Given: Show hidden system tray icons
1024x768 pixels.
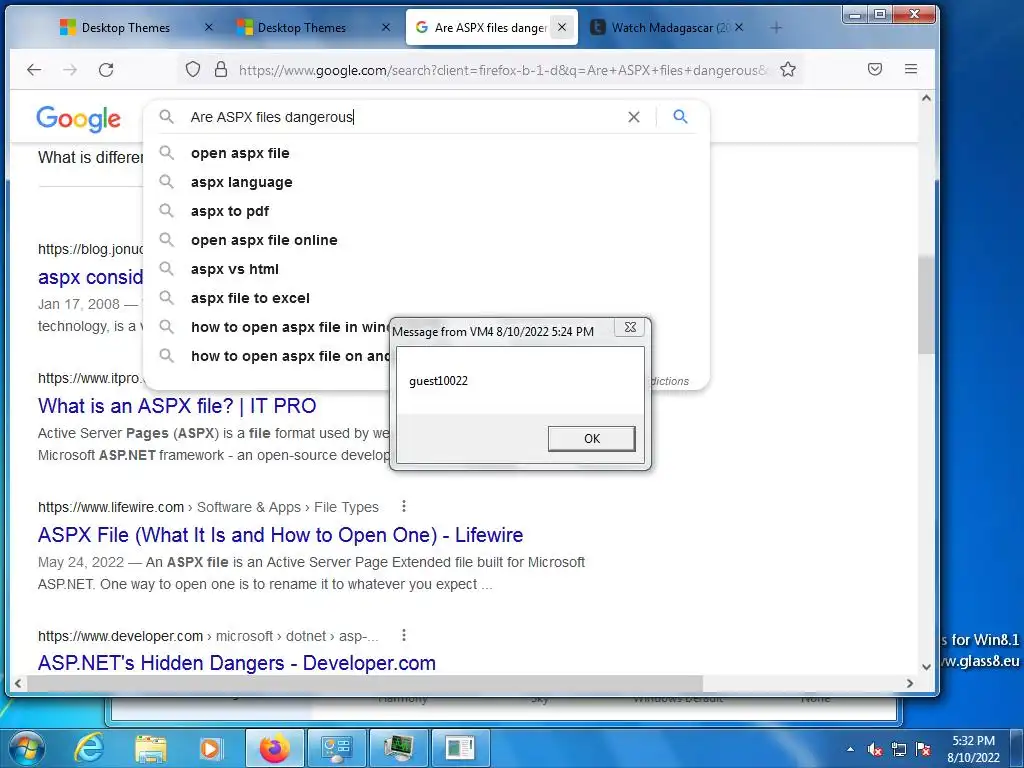Looking at the screenshot, I should point(850,749).
